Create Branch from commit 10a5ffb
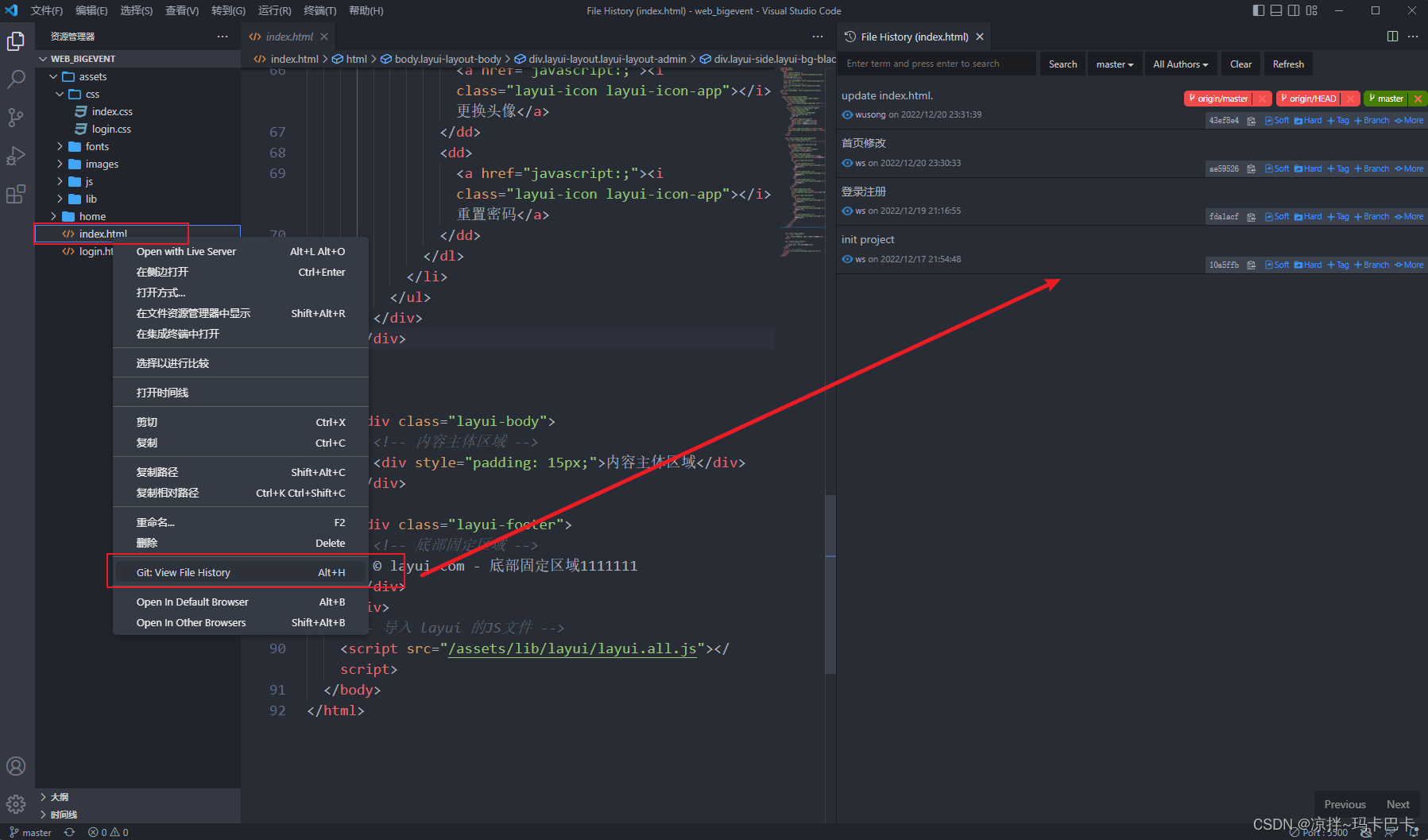This screenshot has width=1428, height=840. coord(1372,265)
